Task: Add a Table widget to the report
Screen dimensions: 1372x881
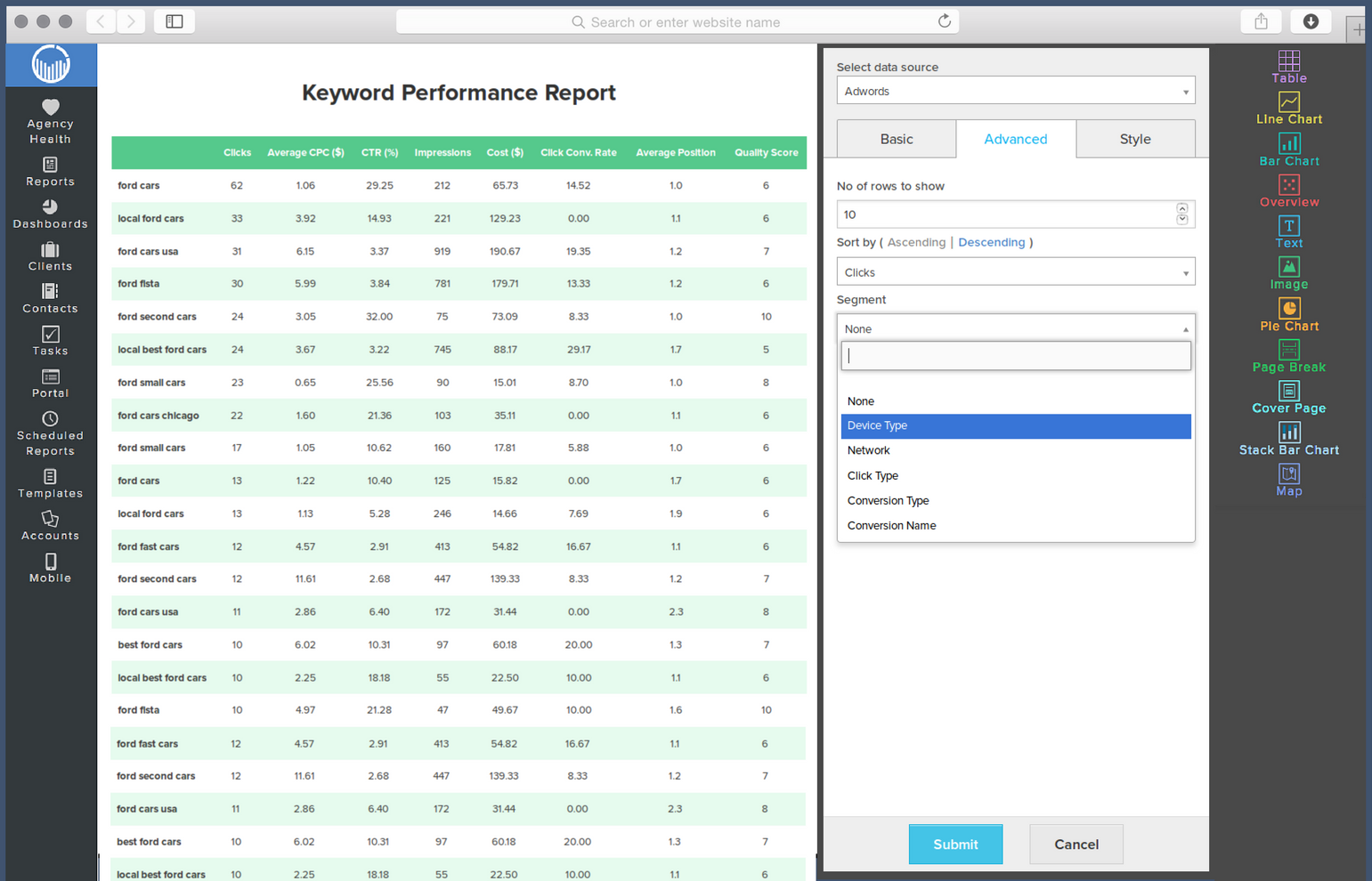Action: [1288, 66]
